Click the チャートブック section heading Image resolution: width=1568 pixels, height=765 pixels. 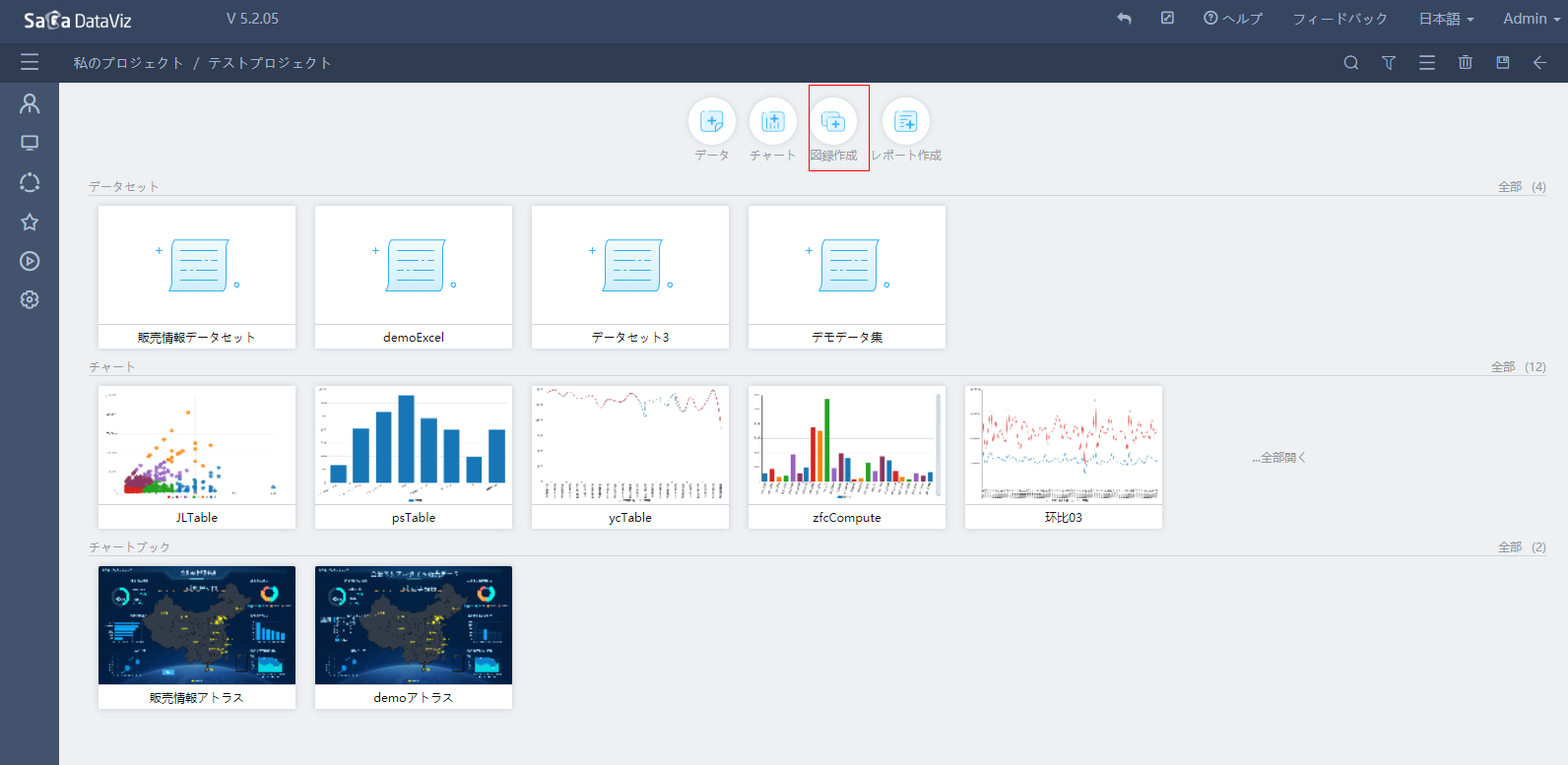tap(130, 547)
